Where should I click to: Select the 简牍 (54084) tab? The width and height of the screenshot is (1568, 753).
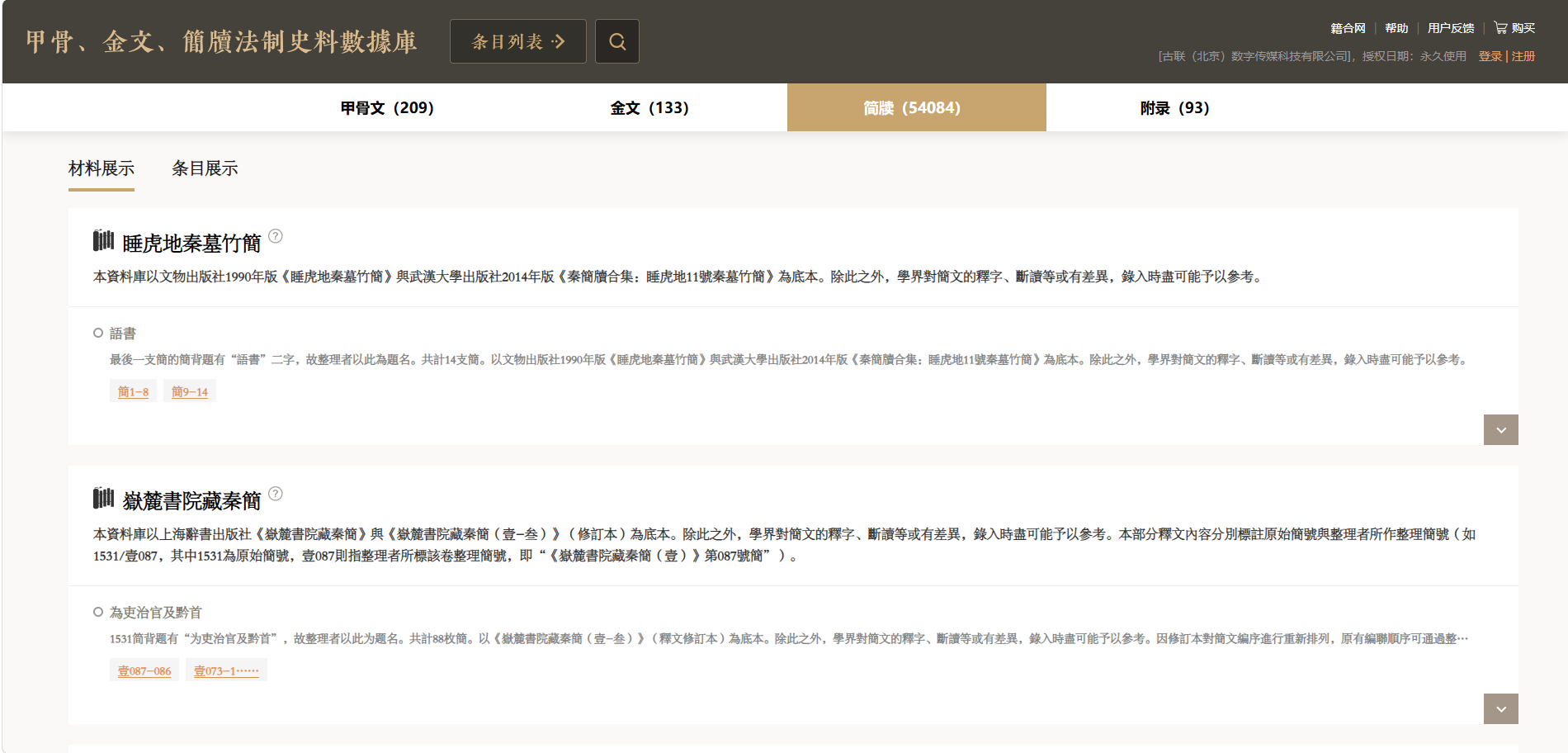click(916, 107)
